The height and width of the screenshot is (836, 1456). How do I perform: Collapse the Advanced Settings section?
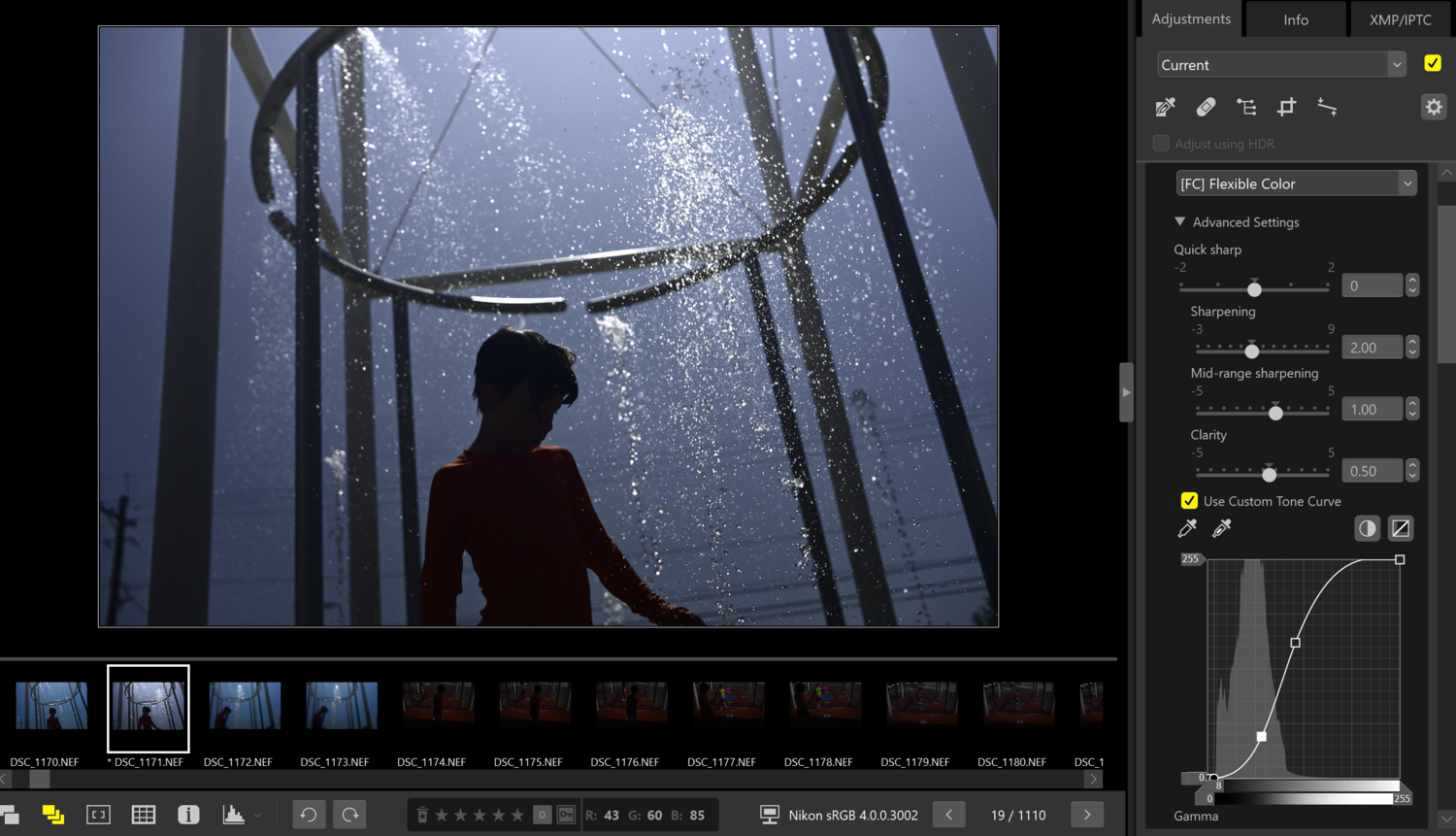click(x=1180, y=222)
